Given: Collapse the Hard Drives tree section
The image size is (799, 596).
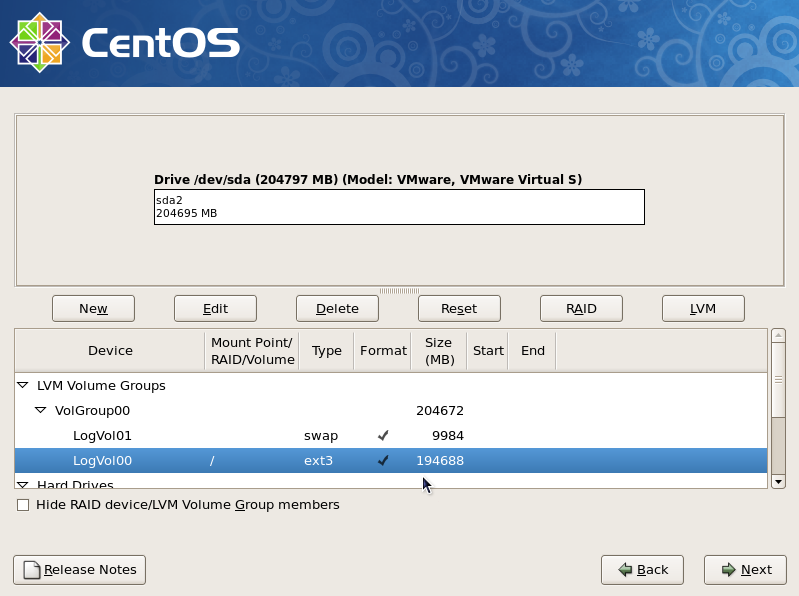Looking at the screenshot, I should (x=23, y=484).
